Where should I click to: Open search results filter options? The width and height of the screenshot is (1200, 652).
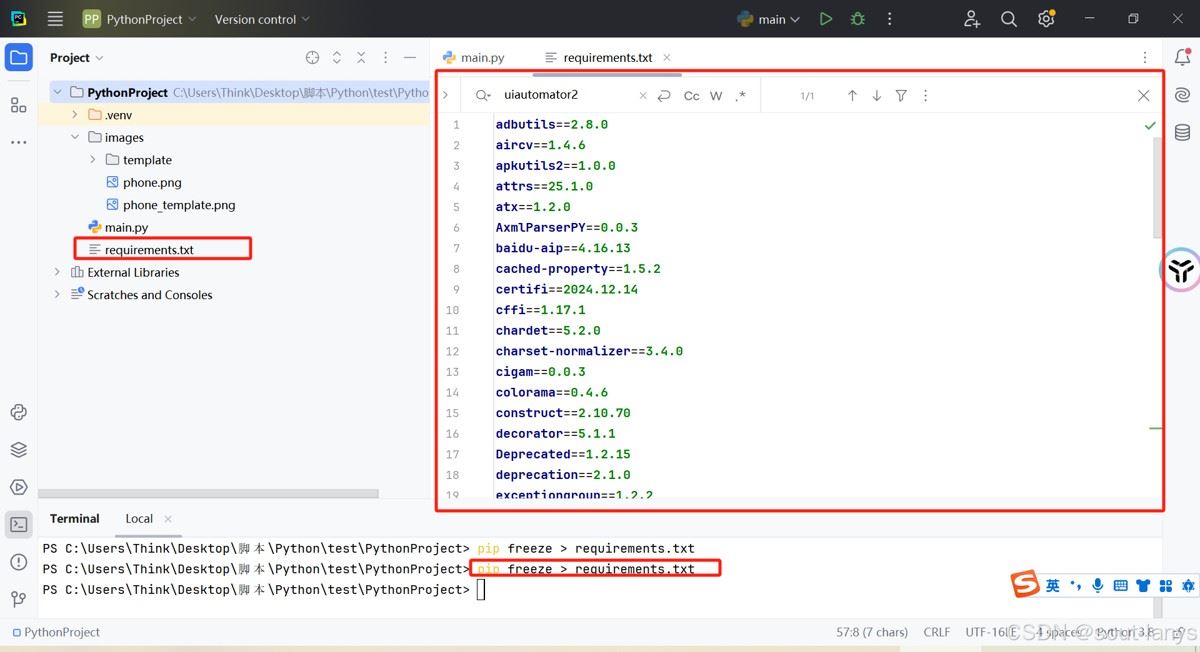pos(901,96)
